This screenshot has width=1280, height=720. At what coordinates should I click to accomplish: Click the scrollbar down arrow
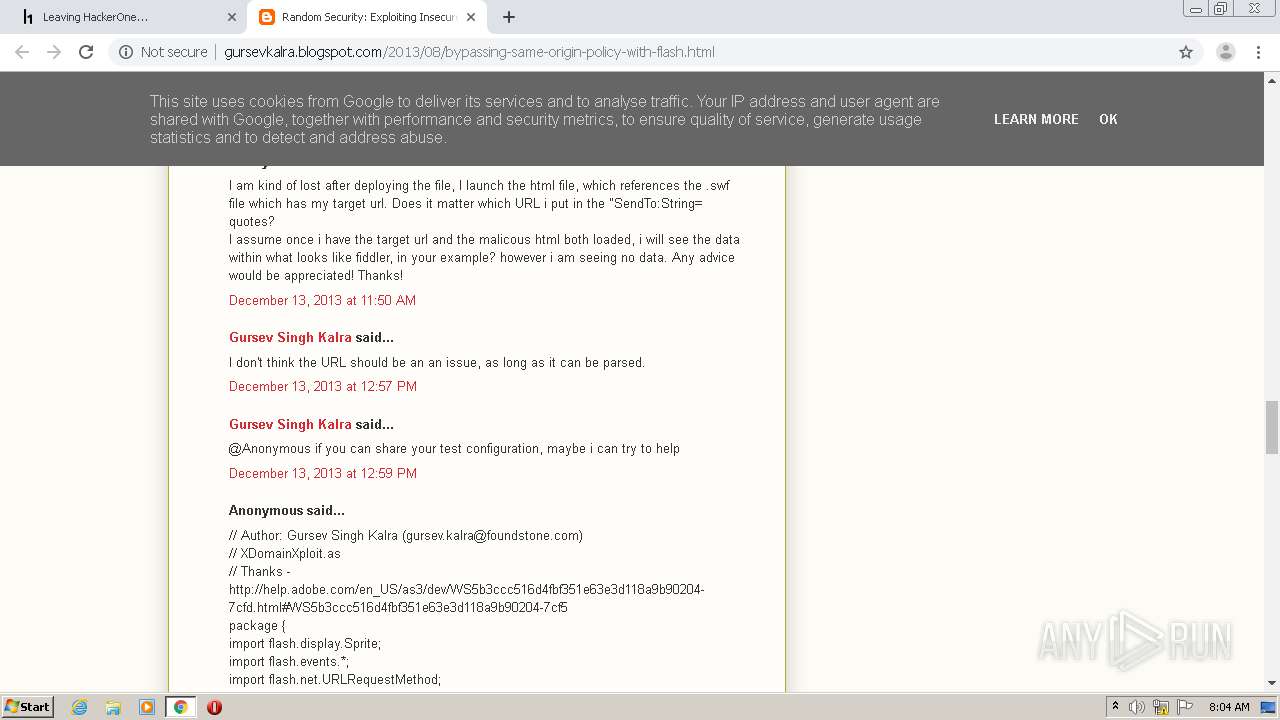[1272, 684]
